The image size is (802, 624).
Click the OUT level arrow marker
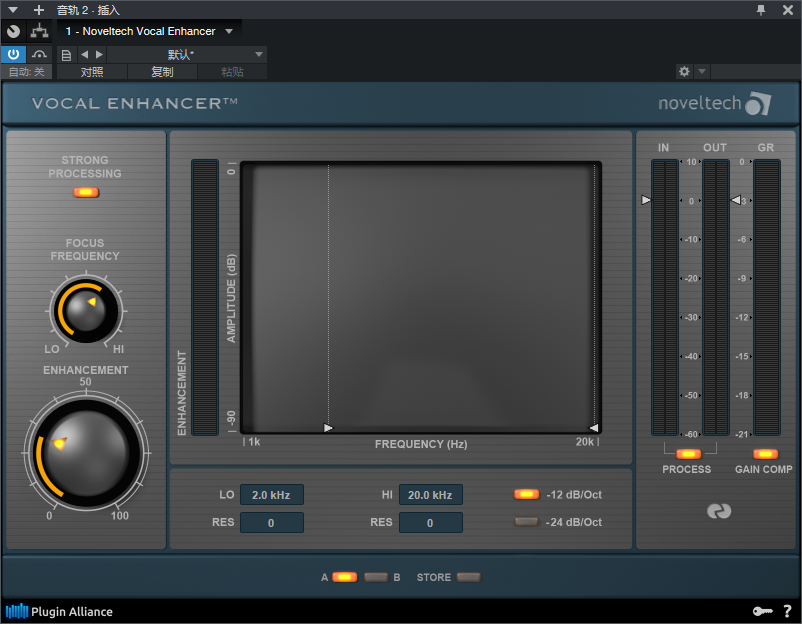click(736, 200)
